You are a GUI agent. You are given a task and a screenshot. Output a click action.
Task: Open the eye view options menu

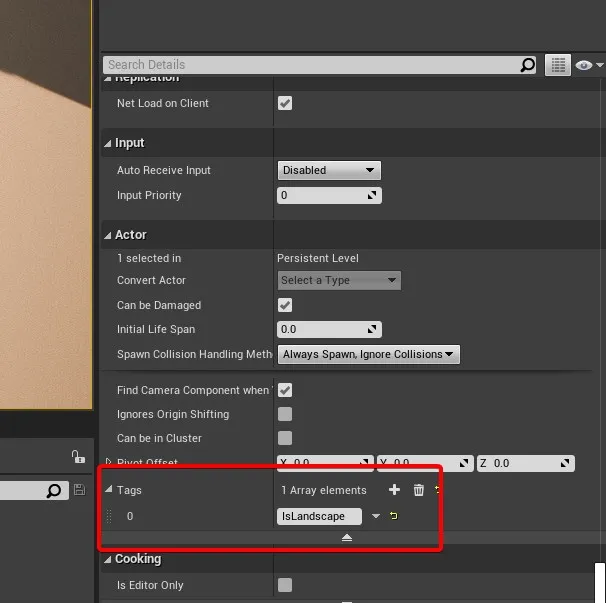coord(590,65)
